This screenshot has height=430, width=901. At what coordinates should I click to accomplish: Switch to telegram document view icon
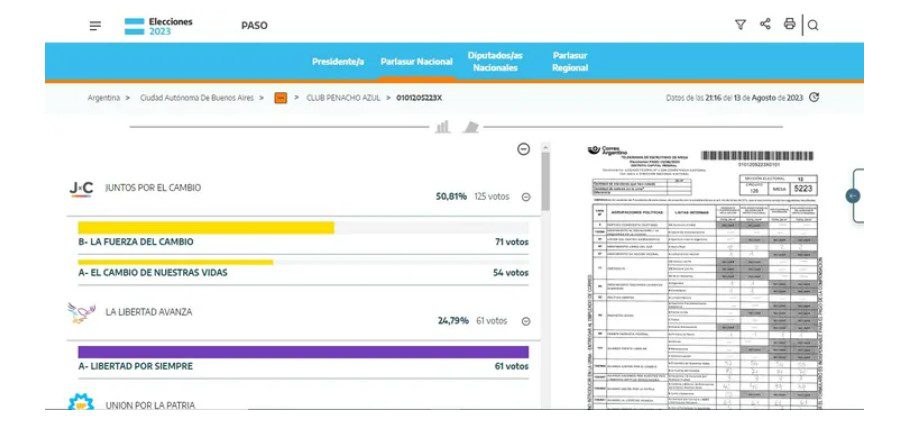pos(471,127)
